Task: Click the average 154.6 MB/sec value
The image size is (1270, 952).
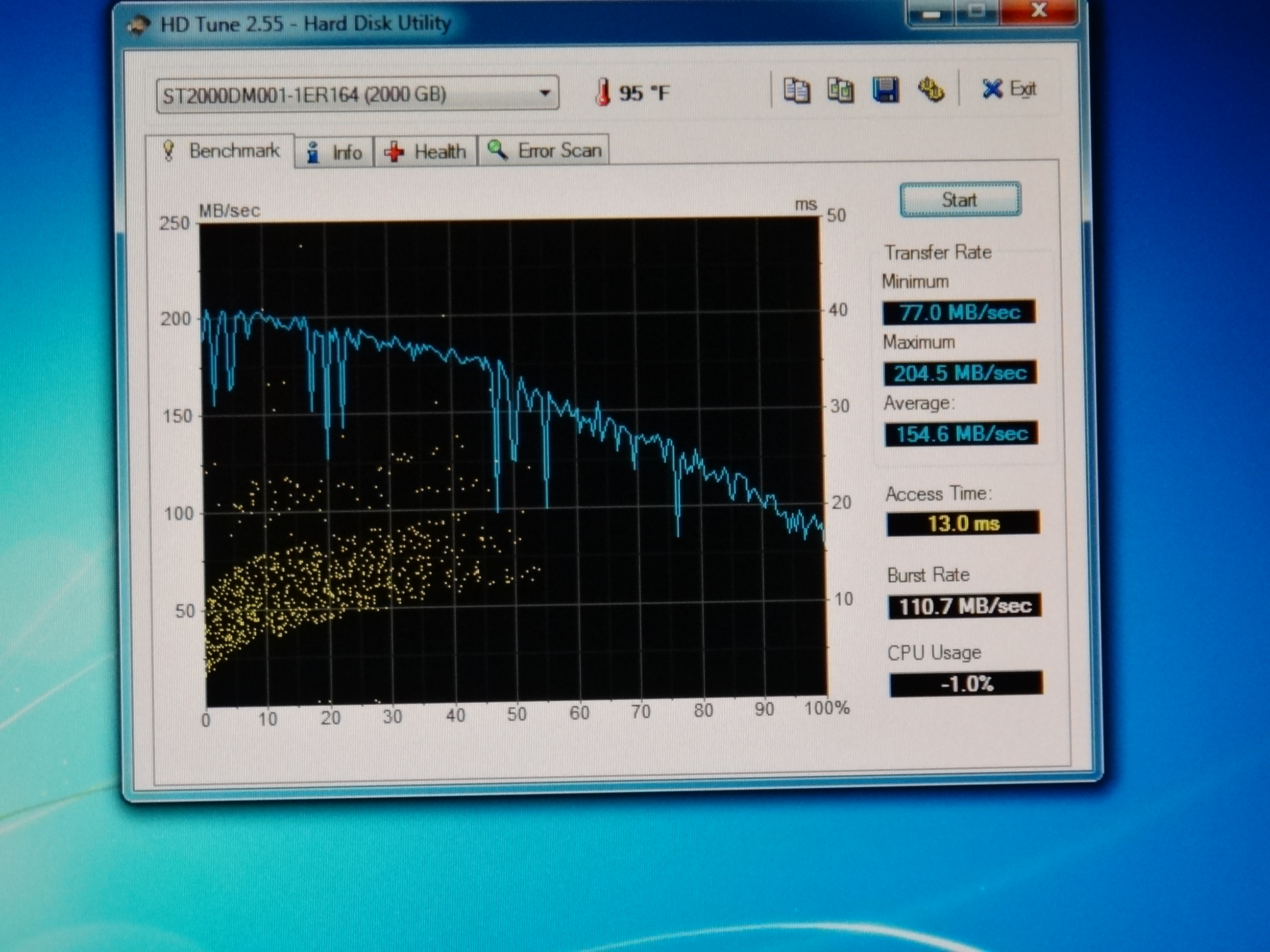Action: coord(961,434)
